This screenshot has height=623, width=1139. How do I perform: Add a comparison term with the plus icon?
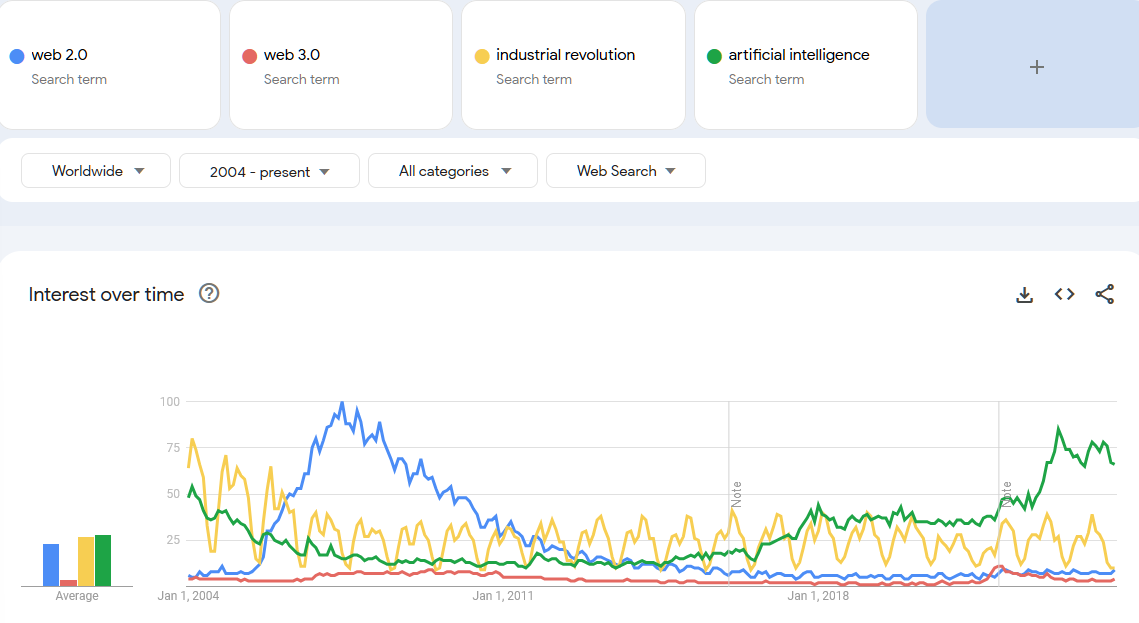[1036, 67]
